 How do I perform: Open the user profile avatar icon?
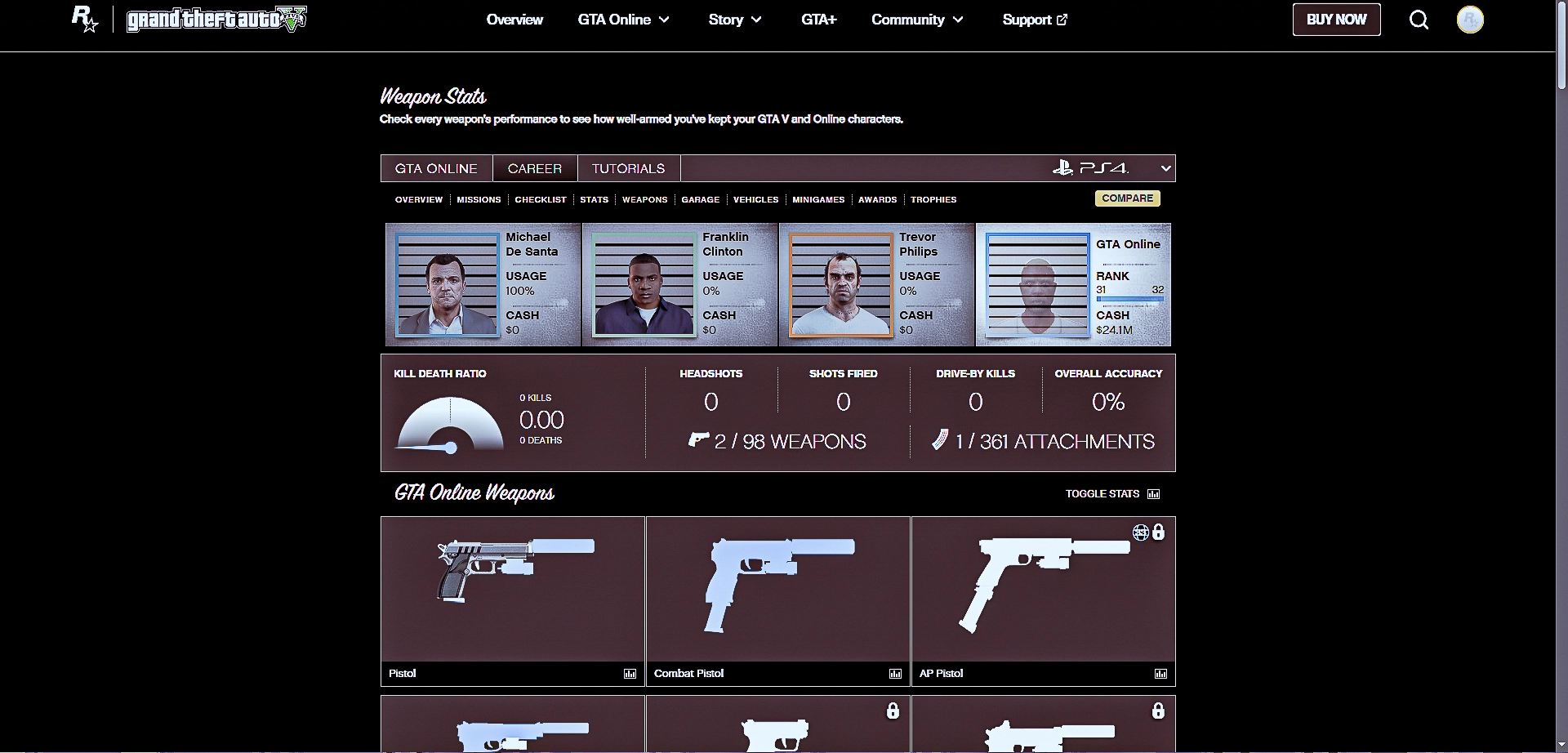click(1469, 20)
